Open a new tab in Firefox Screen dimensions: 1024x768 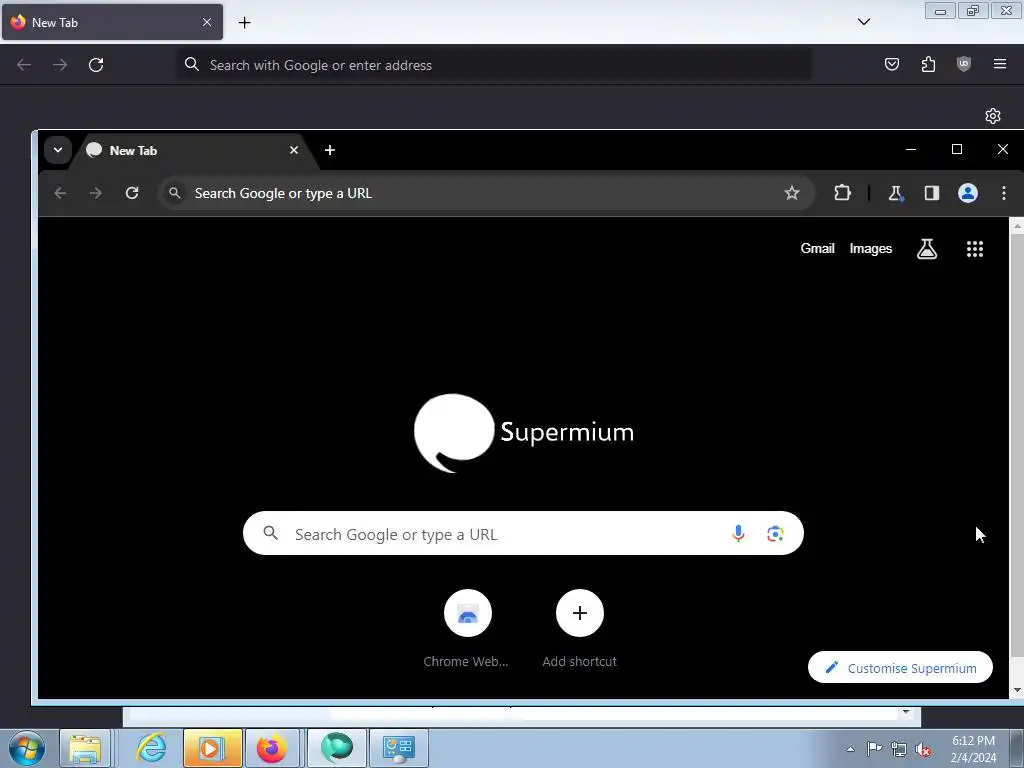(244, 23)
